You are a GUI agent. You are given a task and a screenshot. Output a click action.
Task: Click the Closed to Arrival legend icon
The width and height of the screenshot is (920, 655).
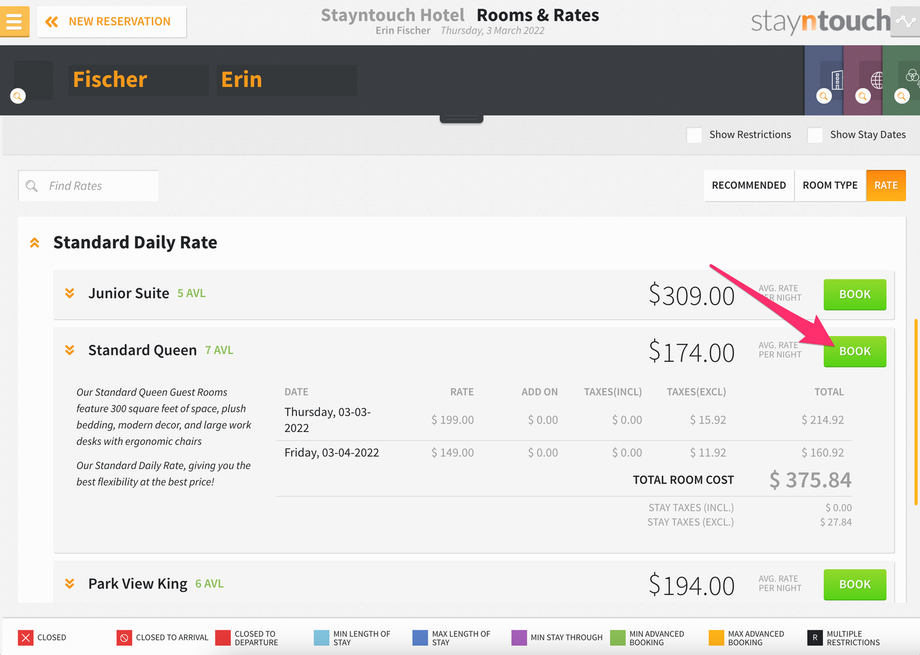[x=124, y=637]
